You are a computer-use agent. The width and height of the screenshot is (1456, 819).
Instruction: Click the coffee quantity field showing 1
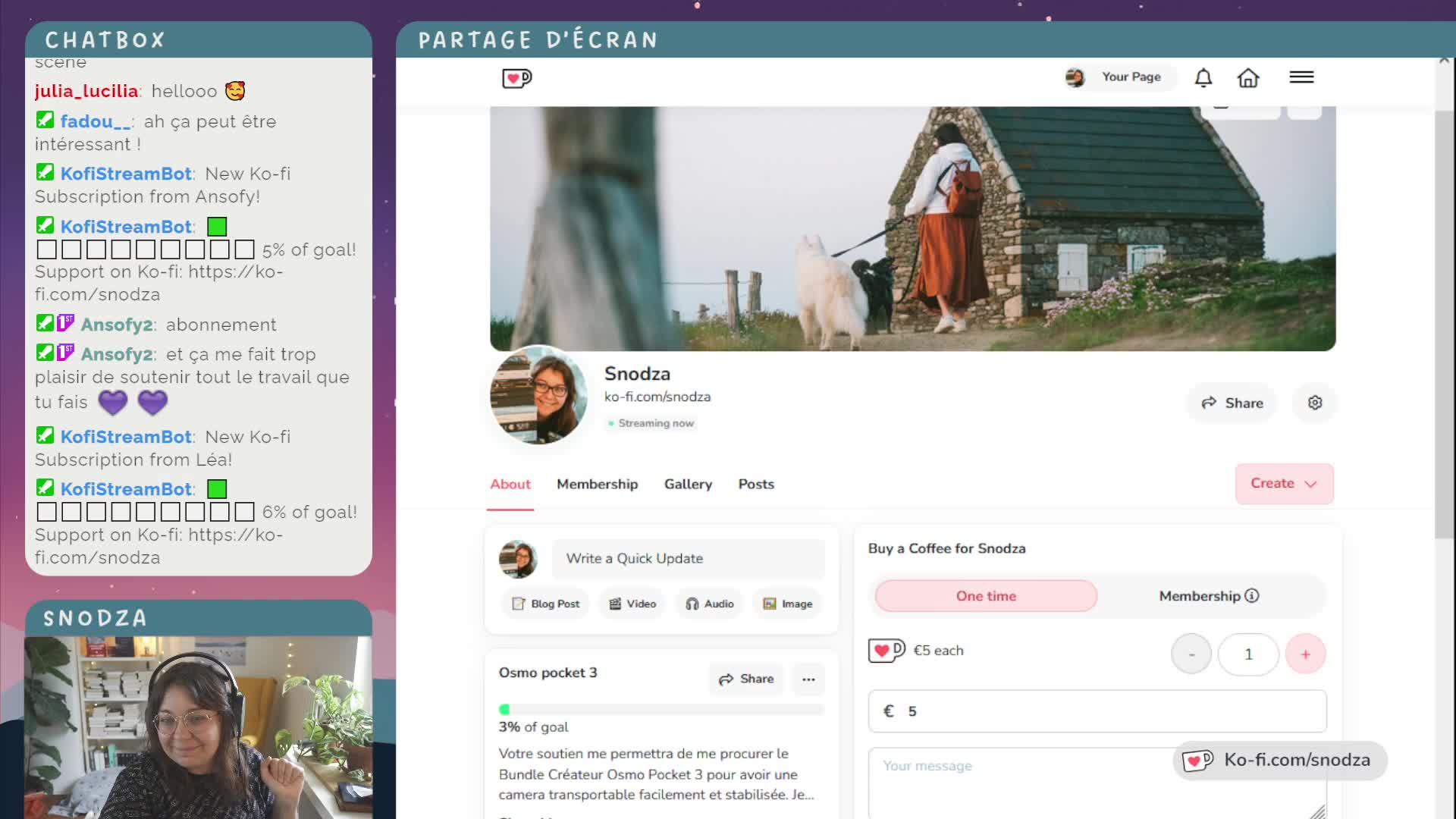pos(1248,654)
